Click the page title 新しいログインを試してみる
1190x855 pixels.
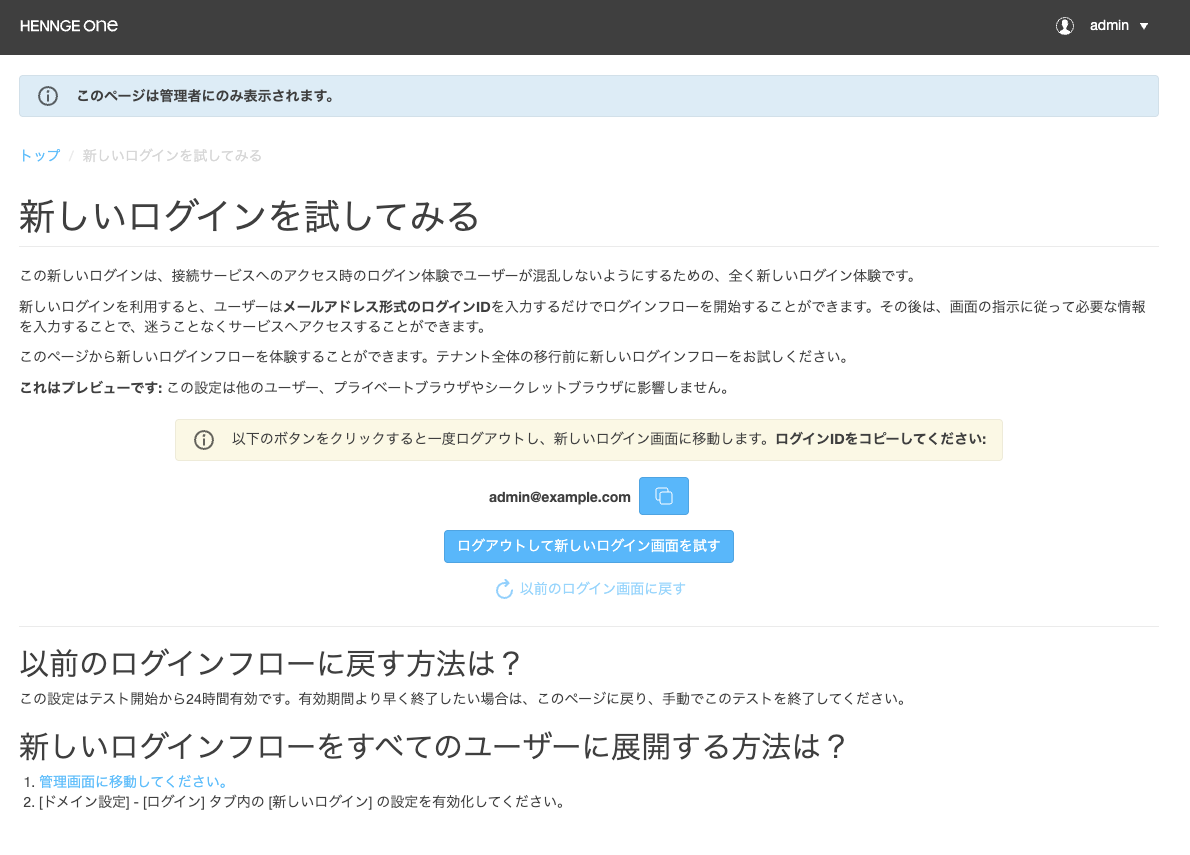tap(249, 216)
